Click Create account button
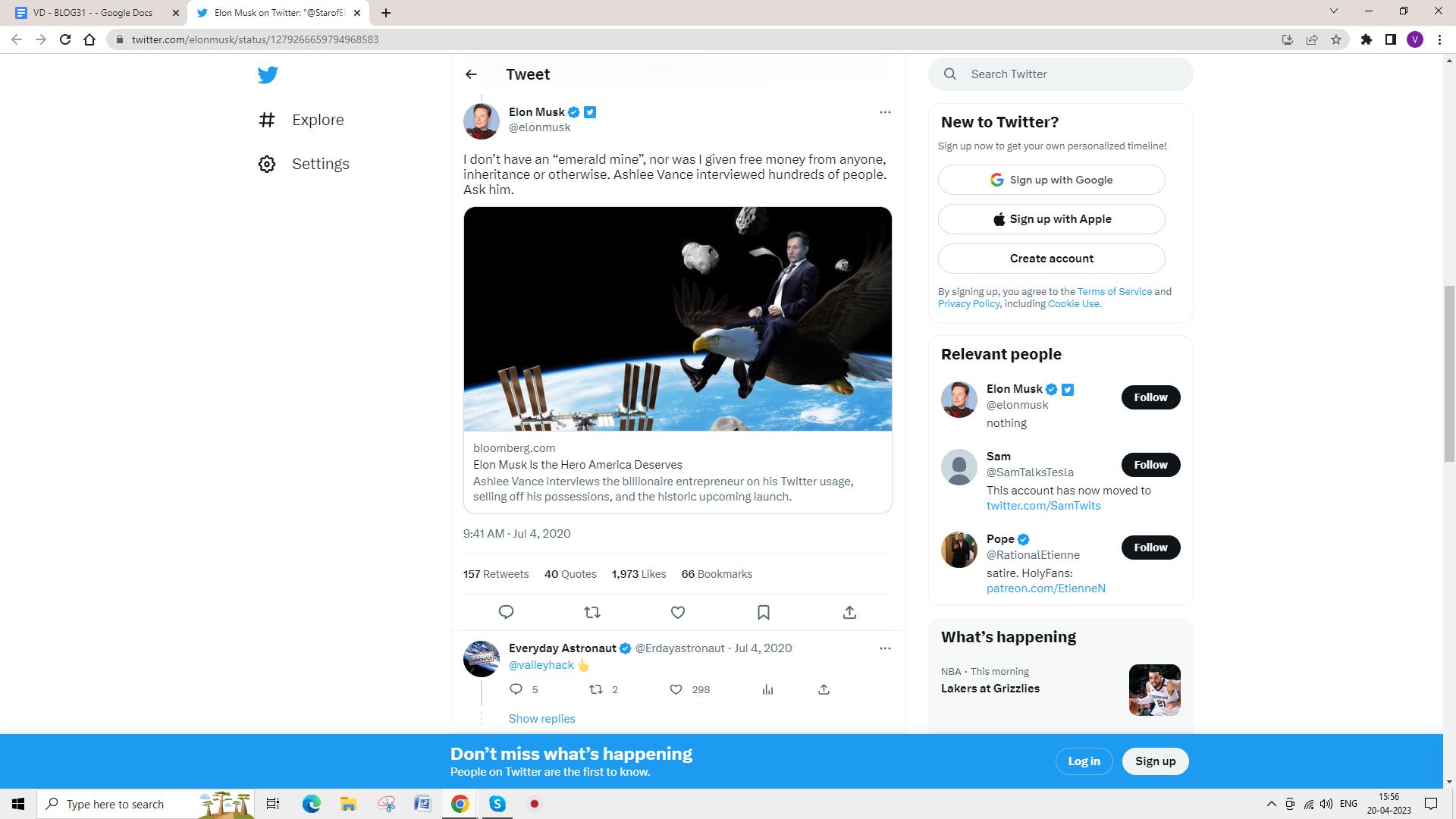This screenshot has width=1456, height=819. 1051,259
